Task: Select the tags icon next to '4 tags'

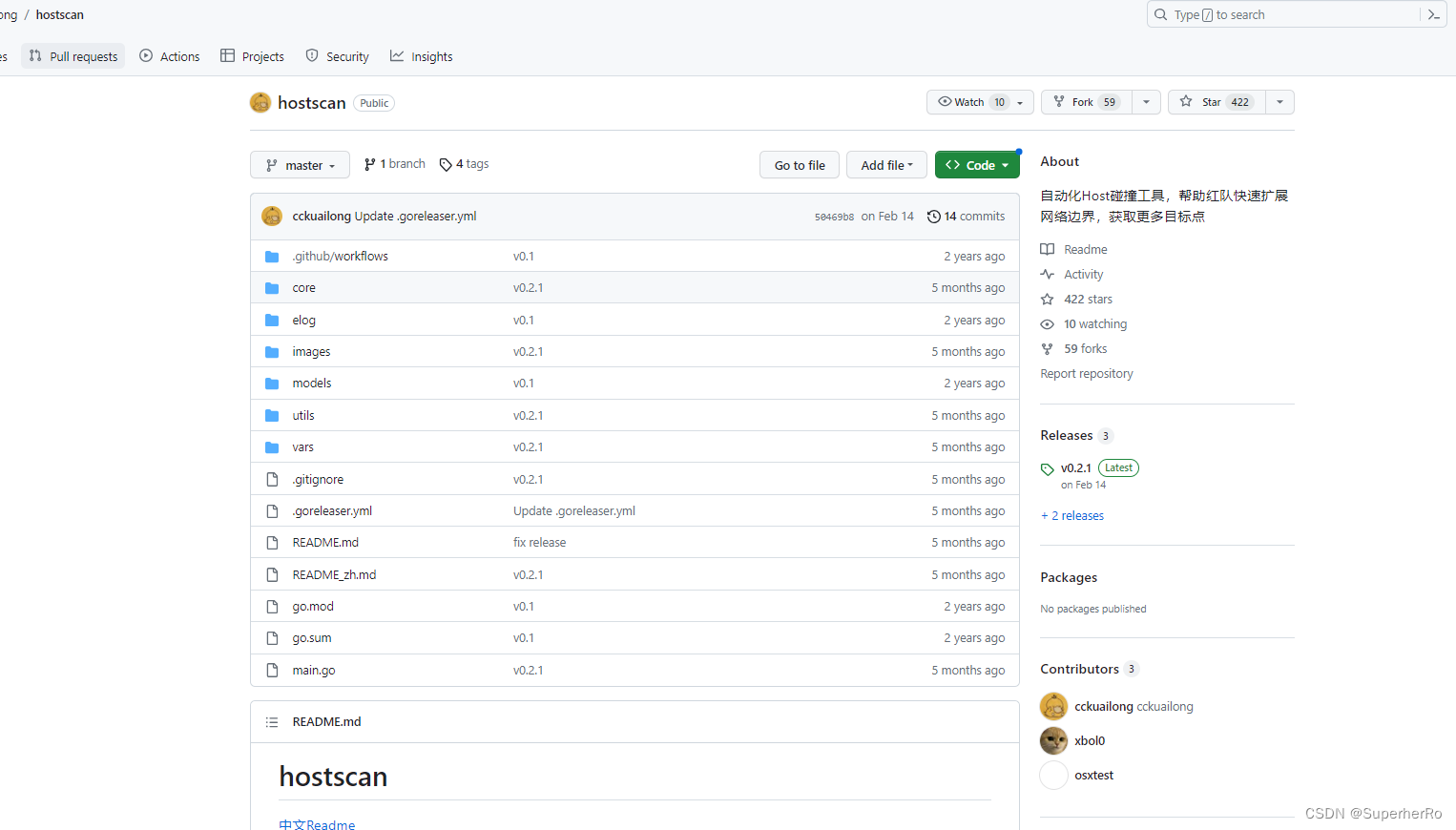Action: click(446, 163)
